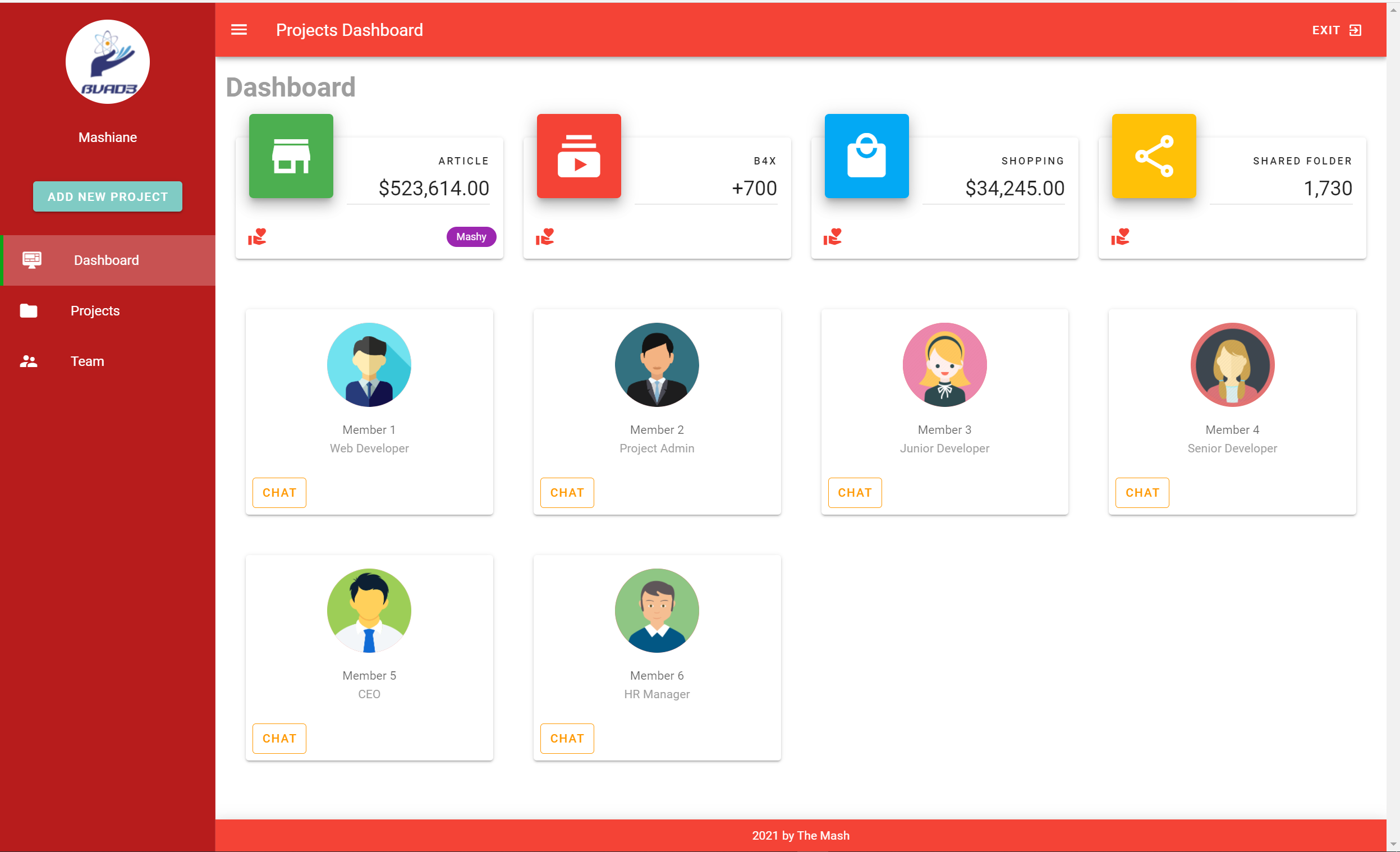
Task: Chat with Member 1 Web Developer
Action: (279, 493)
